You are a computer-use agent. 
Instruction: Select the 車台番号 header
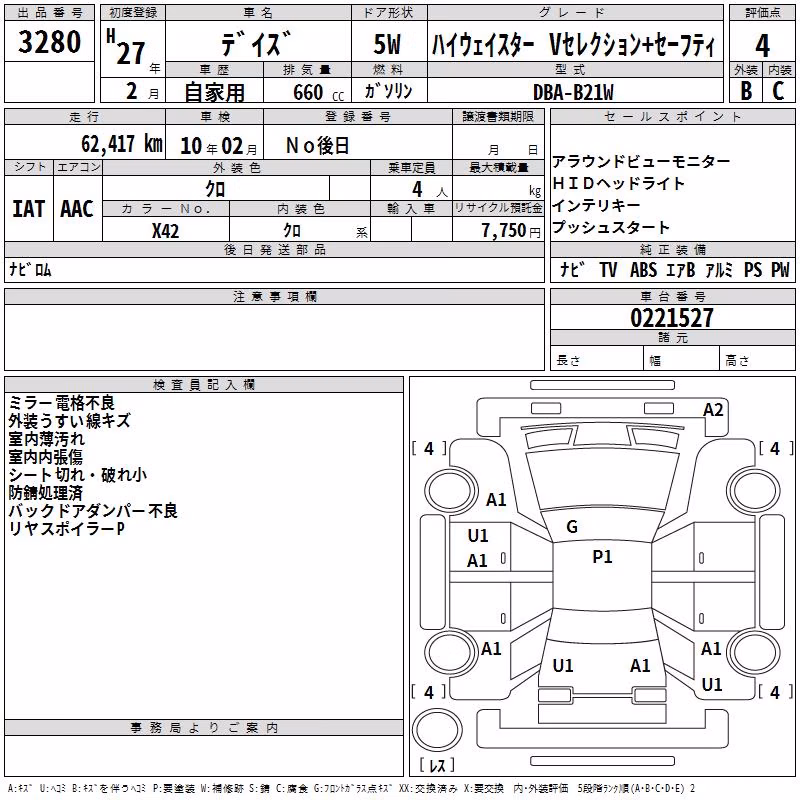[672, 296]
